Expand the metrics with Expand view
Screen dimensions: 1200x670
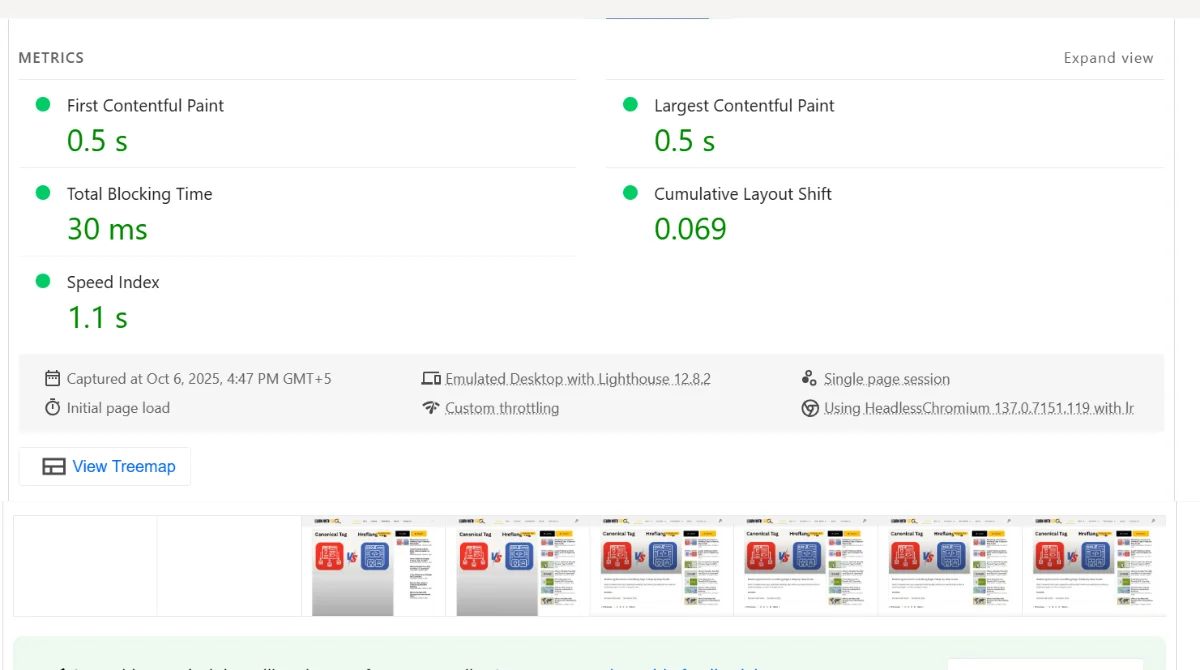tap(1108, 58)
